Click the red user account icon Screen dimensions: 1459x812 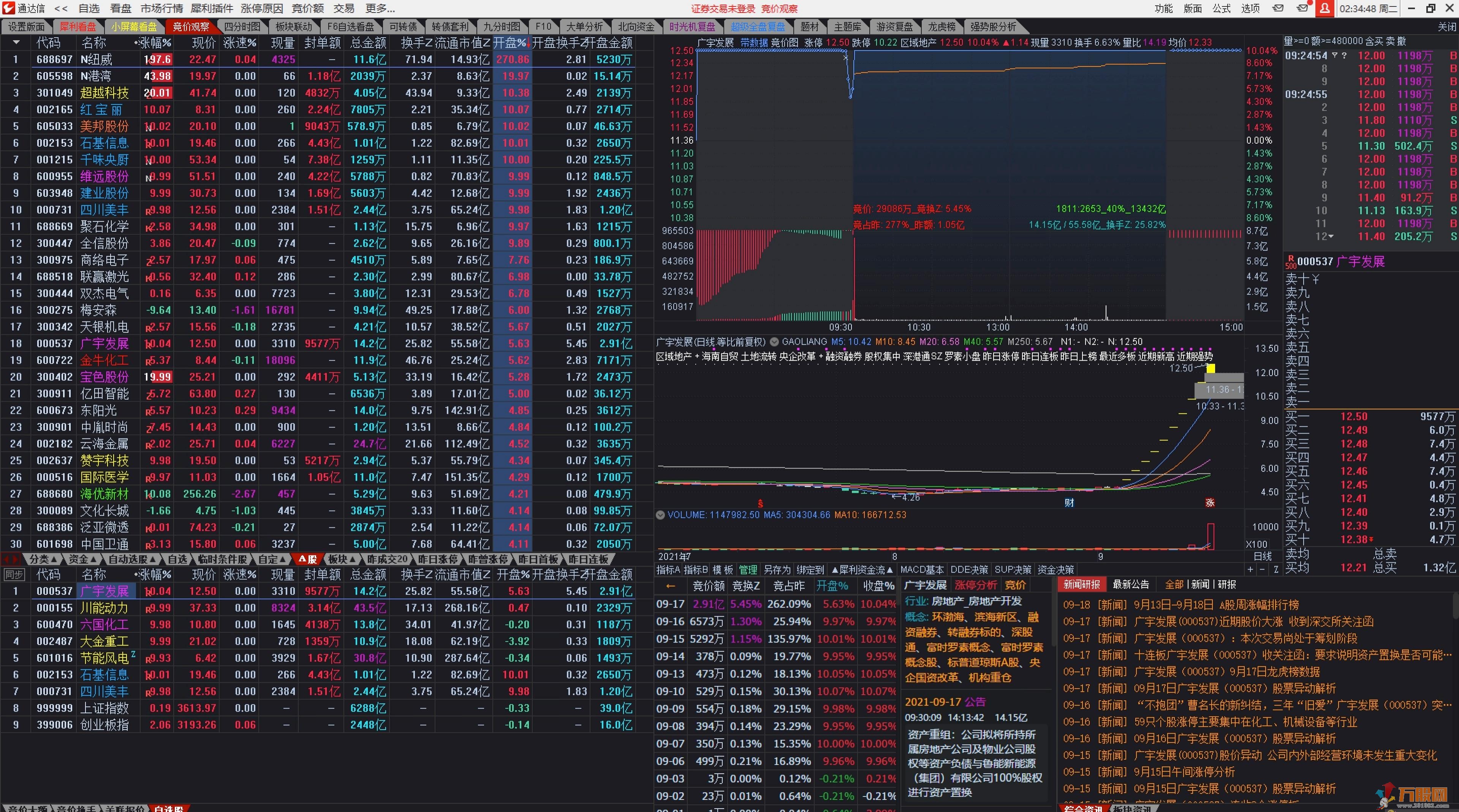pyautogui.click(x=1325, y=8)
